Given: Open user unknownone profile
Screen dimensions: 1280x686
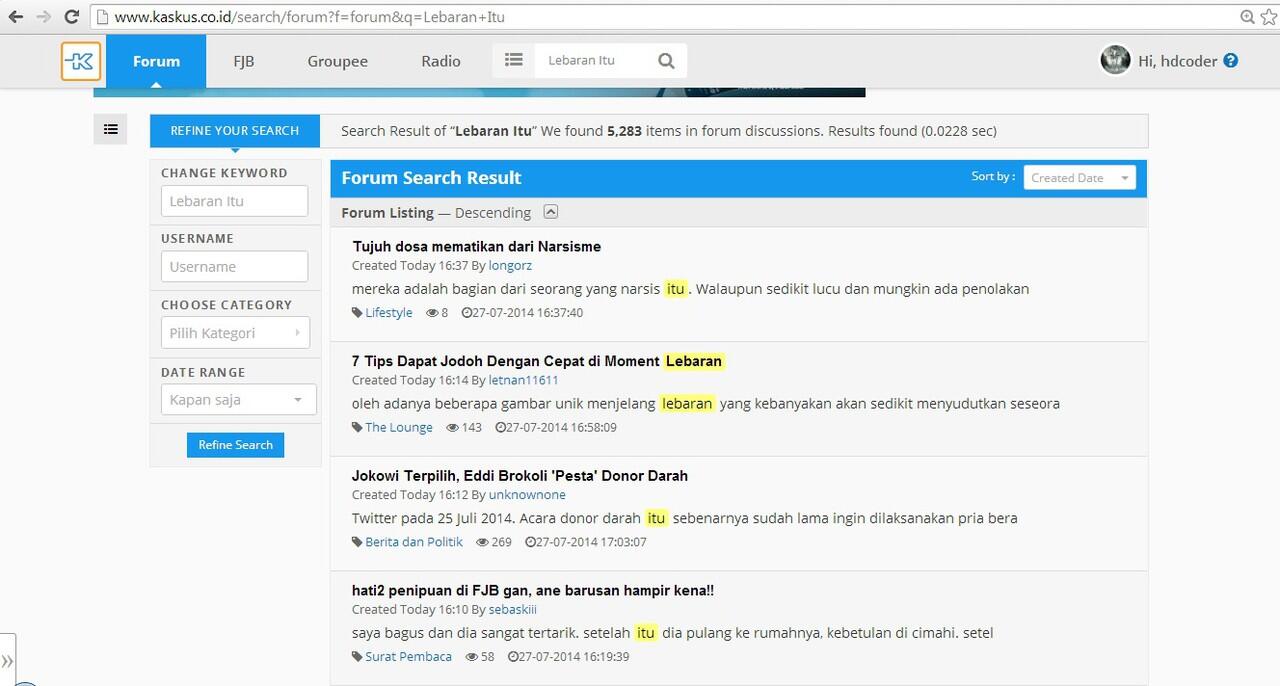Looking at the screenshot, I should pos(527,495).
